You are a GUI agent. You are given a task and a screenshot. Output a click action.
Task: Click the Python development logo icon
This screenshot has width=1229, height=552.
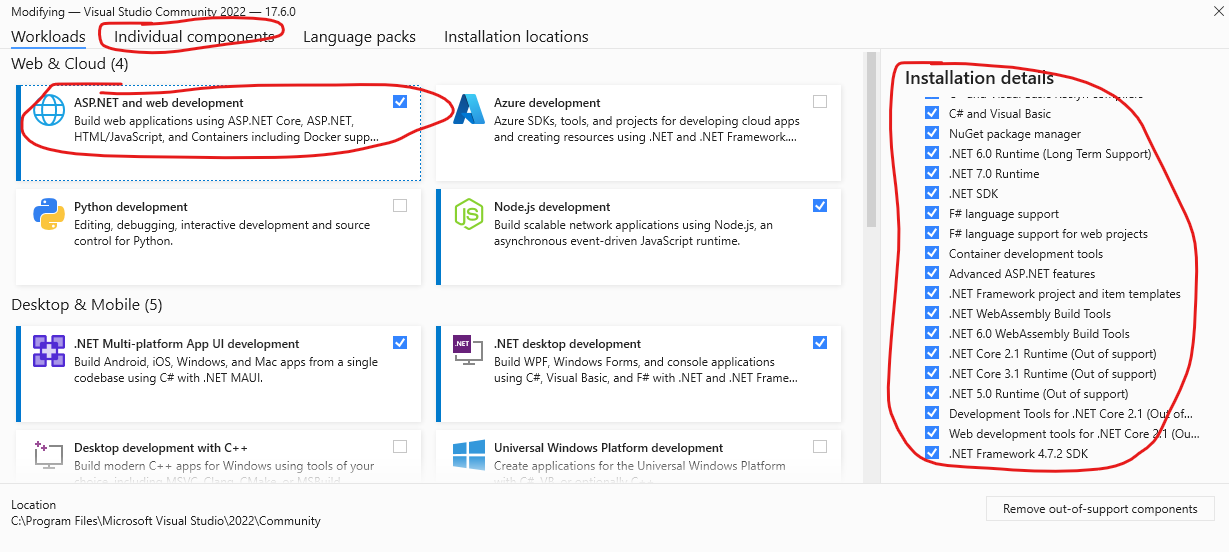[x=49, y=214]
